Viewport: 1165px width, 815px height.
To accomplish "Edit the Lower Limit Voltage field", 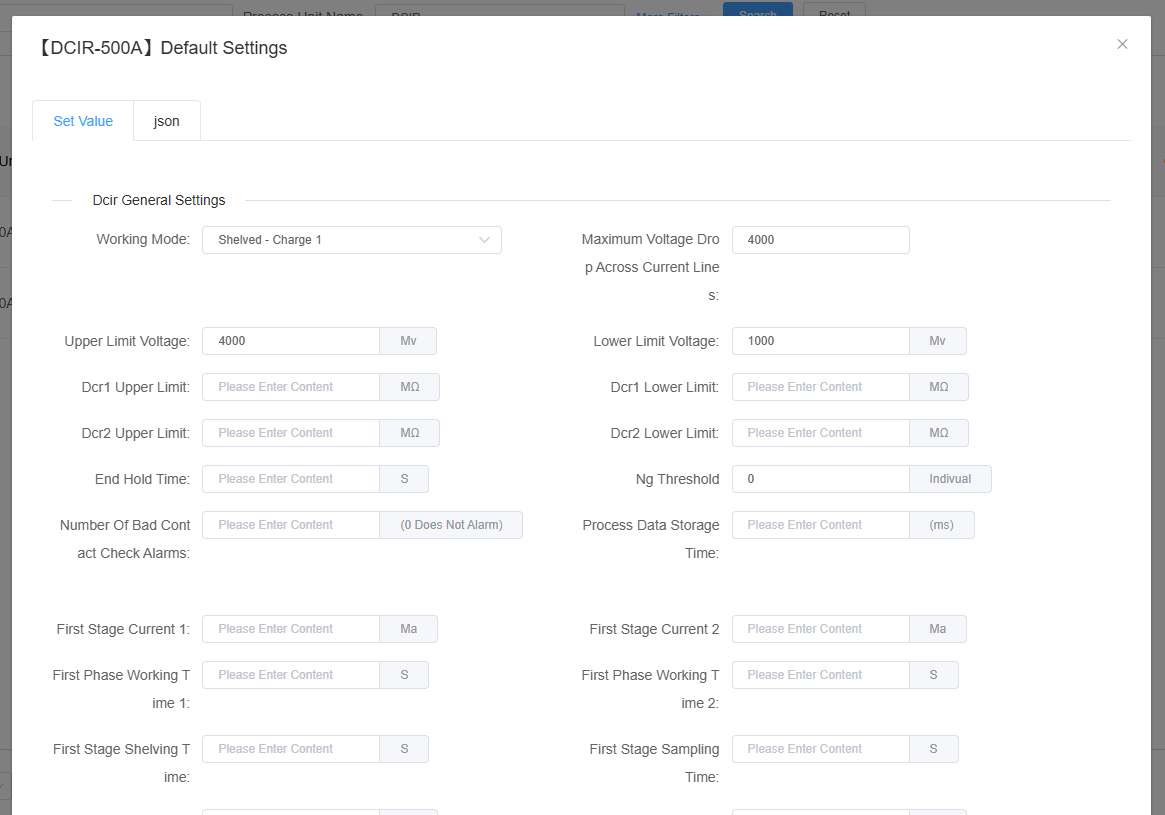I will coord(820,341).
